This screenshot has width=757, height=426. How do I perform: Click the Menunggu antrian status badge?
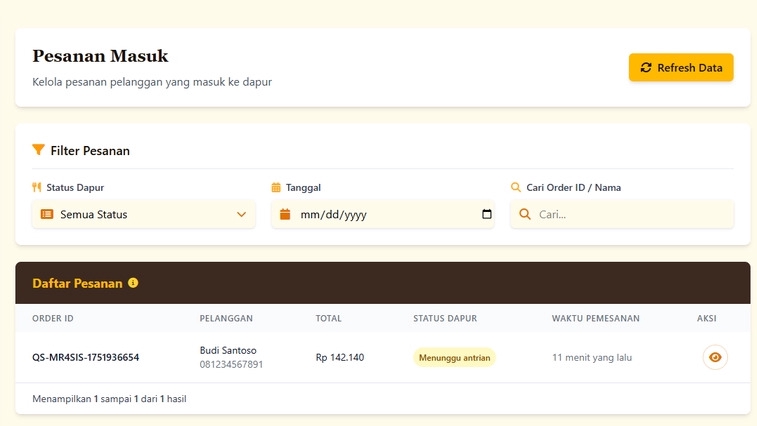pos(455,357)
